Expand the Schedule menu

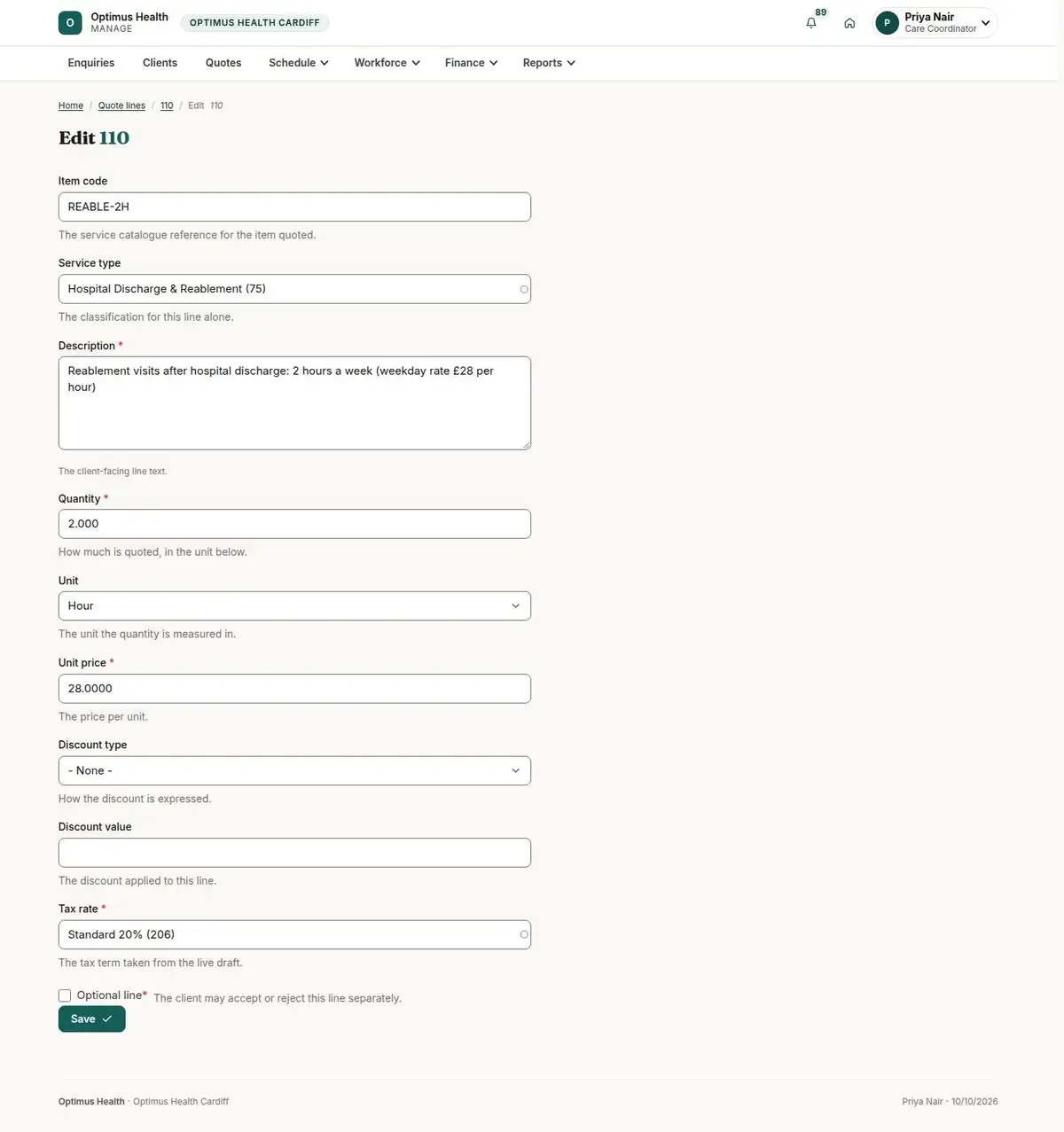point(299,63)
